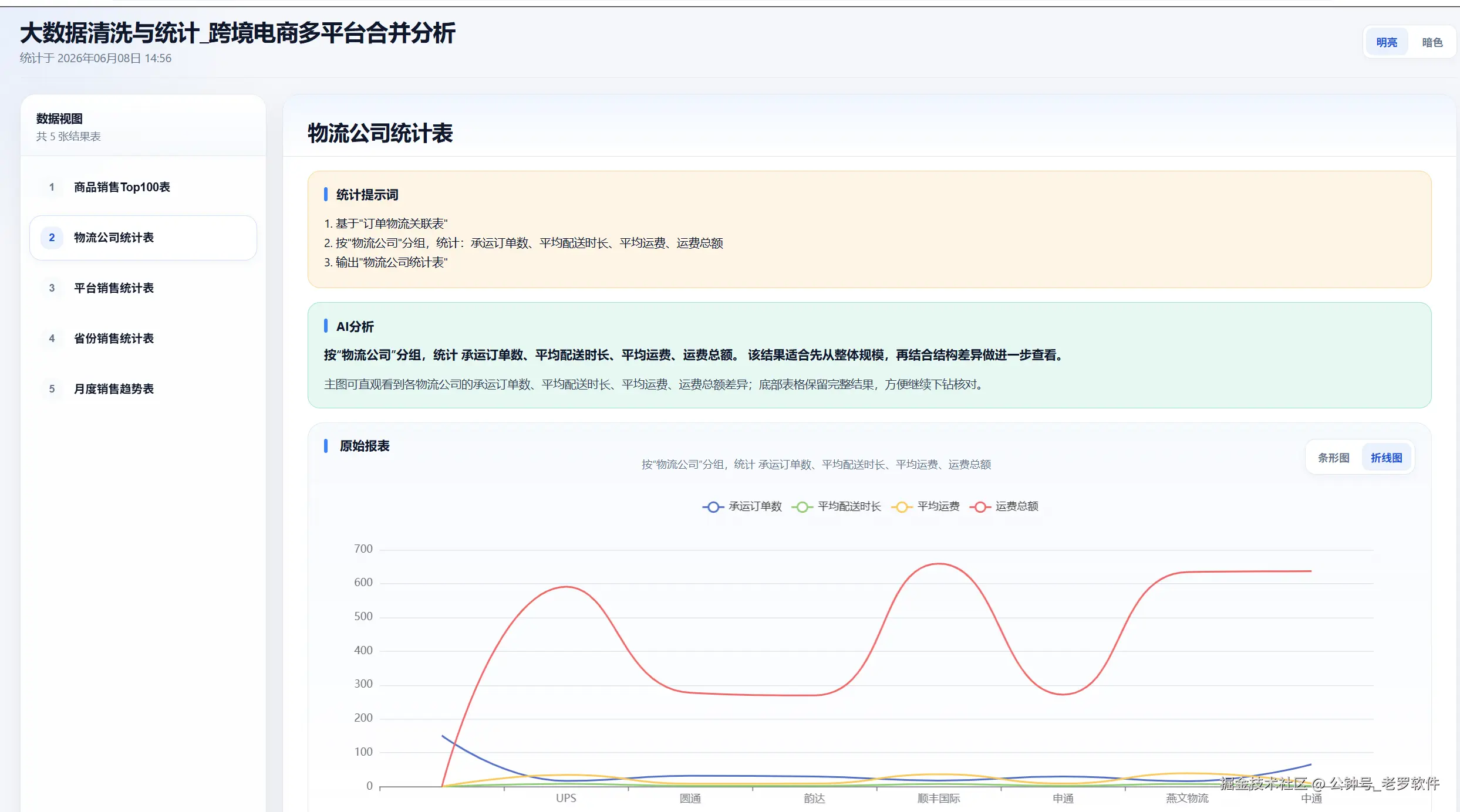Click the 200 y-axis value
The height and width of the screenshot is (812, 1460).
tap(363, 718)
